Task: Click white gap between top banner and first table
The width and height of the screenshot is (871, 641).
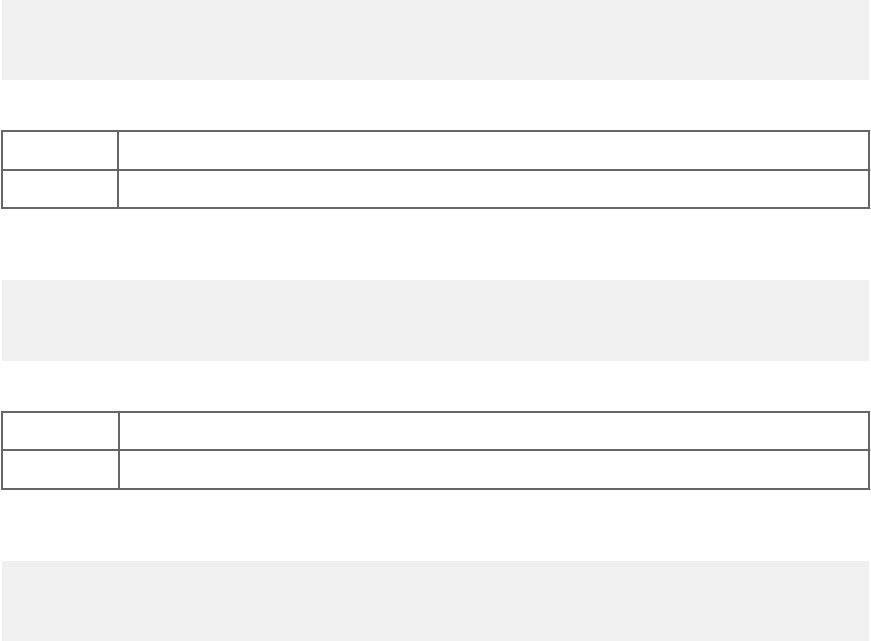Action: click(436, 105)
